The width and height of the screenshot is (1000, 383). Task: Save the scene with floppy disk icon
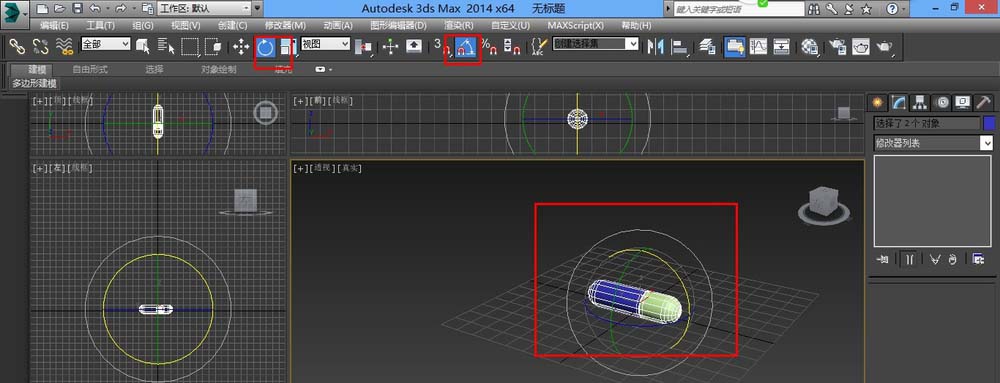(x=77, y=9)
